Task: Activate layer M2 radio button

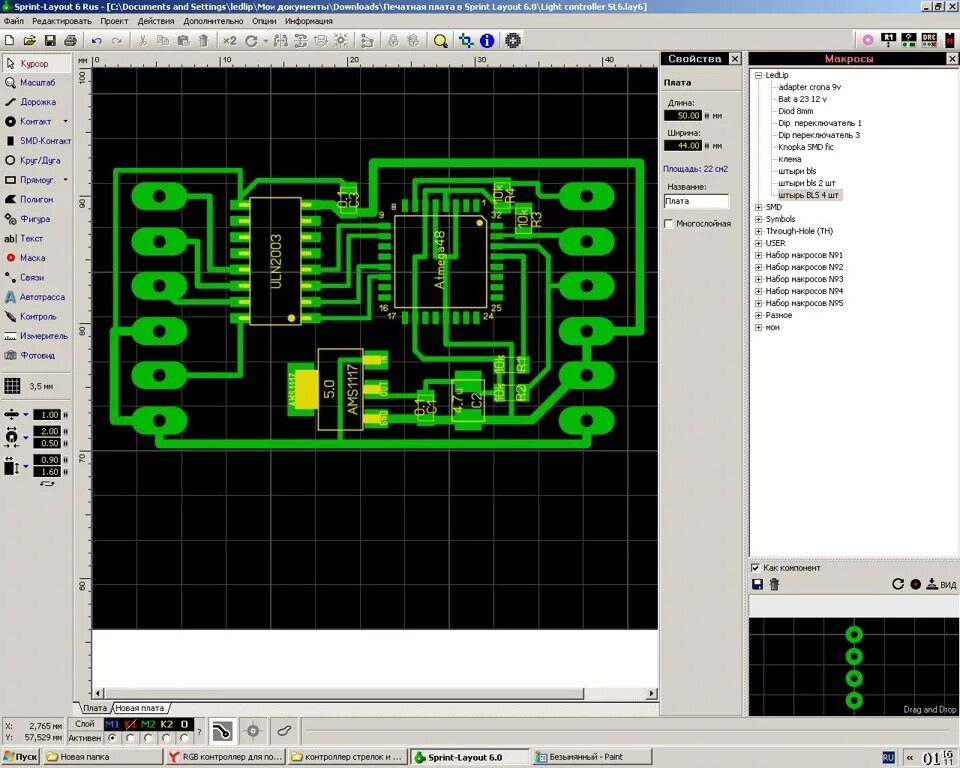Action: click(148, 738)
